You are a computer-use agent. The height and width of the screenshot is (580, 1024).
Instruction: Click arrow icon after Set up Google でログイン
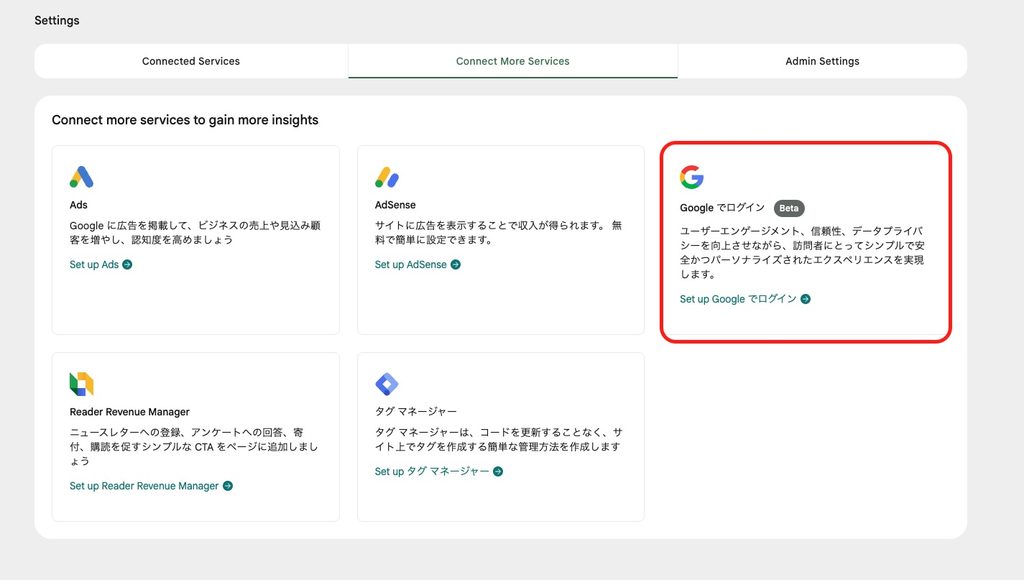tap(806, 299)
